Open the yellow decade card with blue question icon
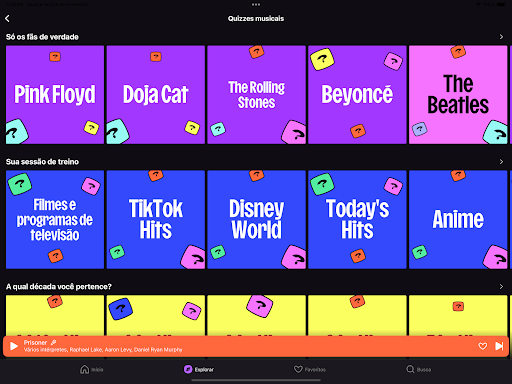The image size is (512, 384). point(156,315)
